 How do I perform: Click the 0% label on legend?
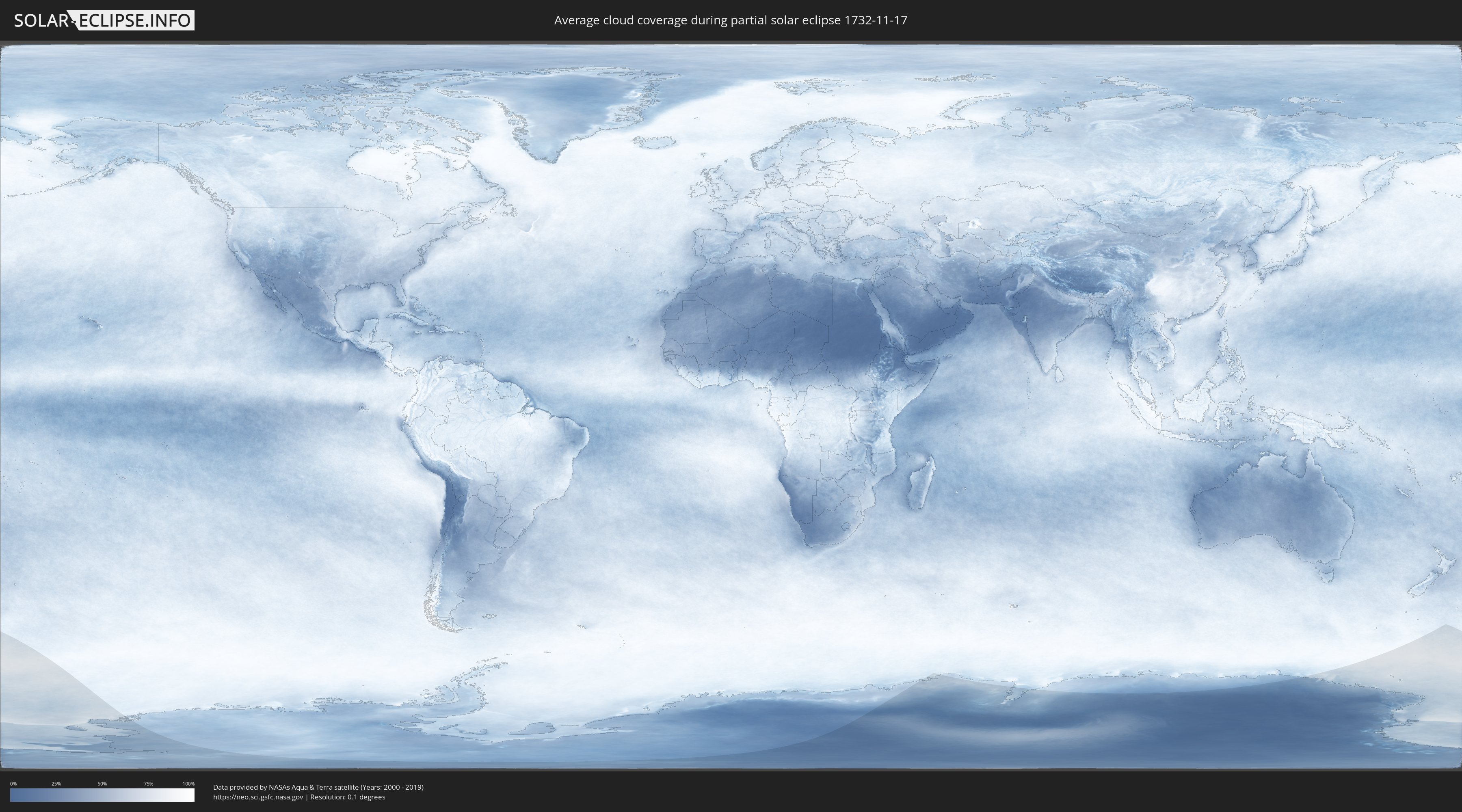[x=13, y=784]
